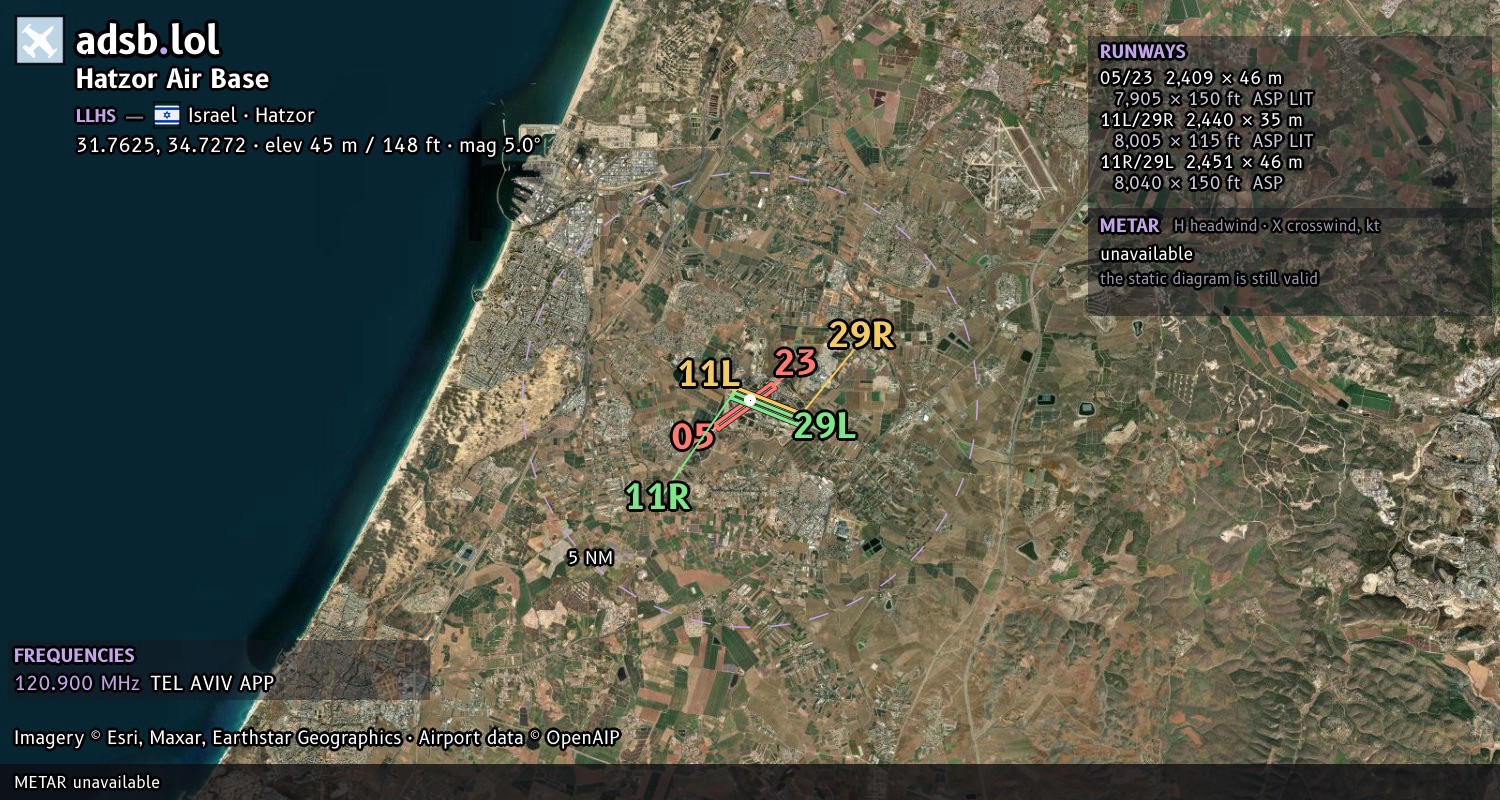Click 'the static diagram is still valid' note
This screenshot has height=800, width=1500.
point(1208,279)
